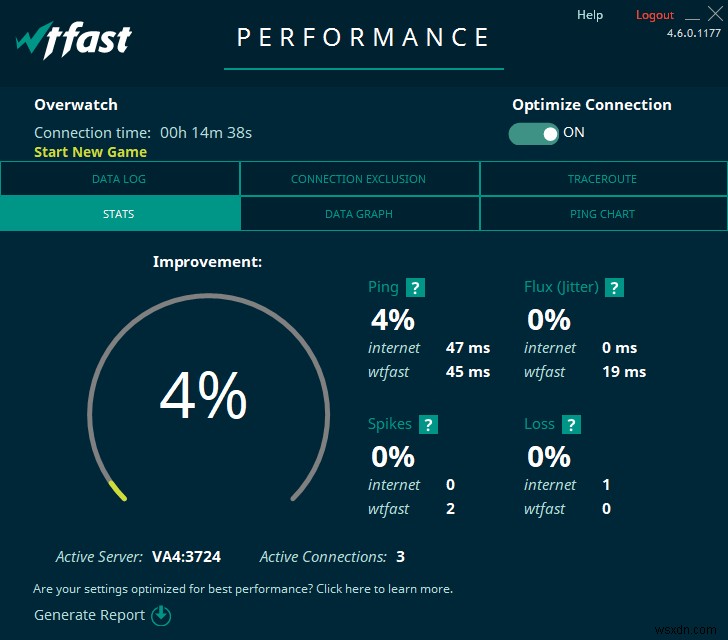Click the Improvement: heading
Screen dimensions: 728x640
pyautogui.click(x=208, y=262)
